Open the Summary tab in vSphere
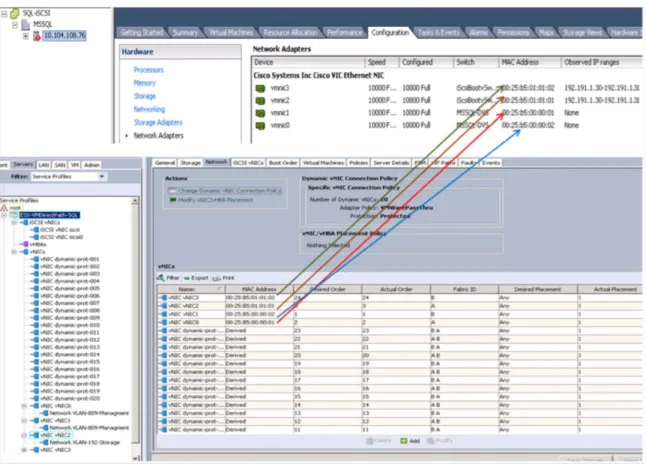Viewport: 646px width, 473px height. coord(185,33)
